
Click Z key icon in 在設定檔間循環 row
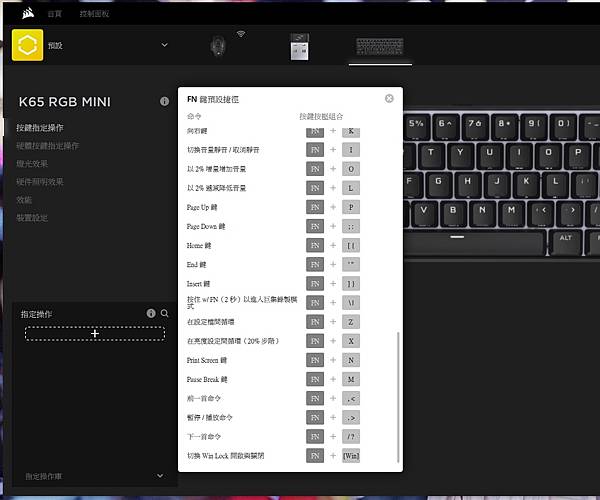pyautogui.click(x=351, y=322)
